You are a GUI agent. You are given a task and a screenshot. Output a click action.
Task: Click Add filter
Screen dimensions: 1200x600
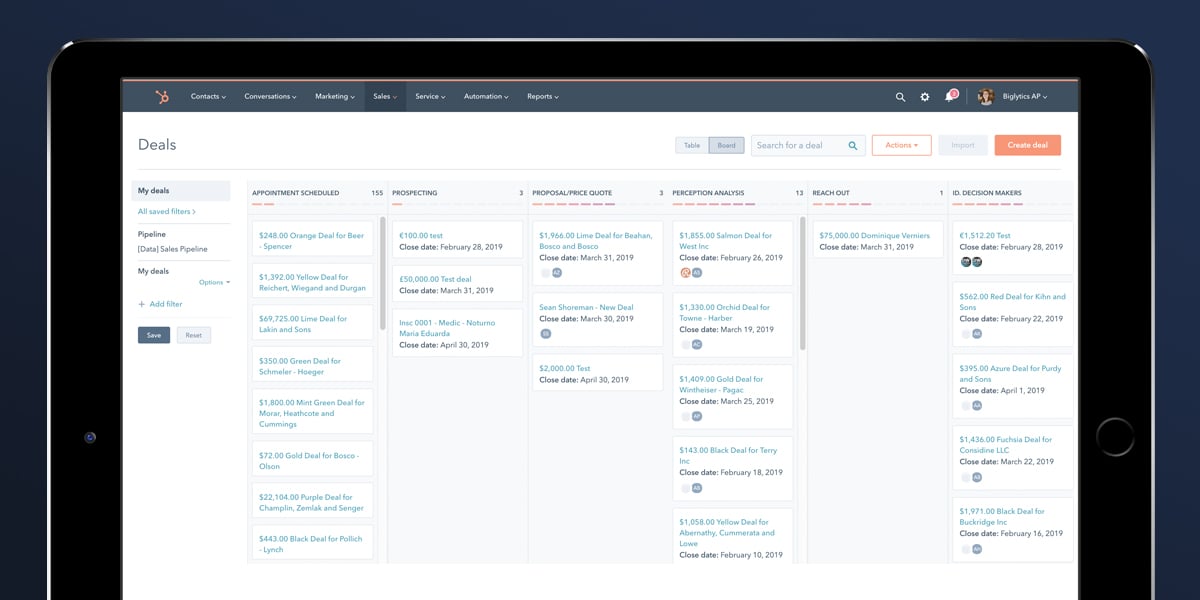166,304
